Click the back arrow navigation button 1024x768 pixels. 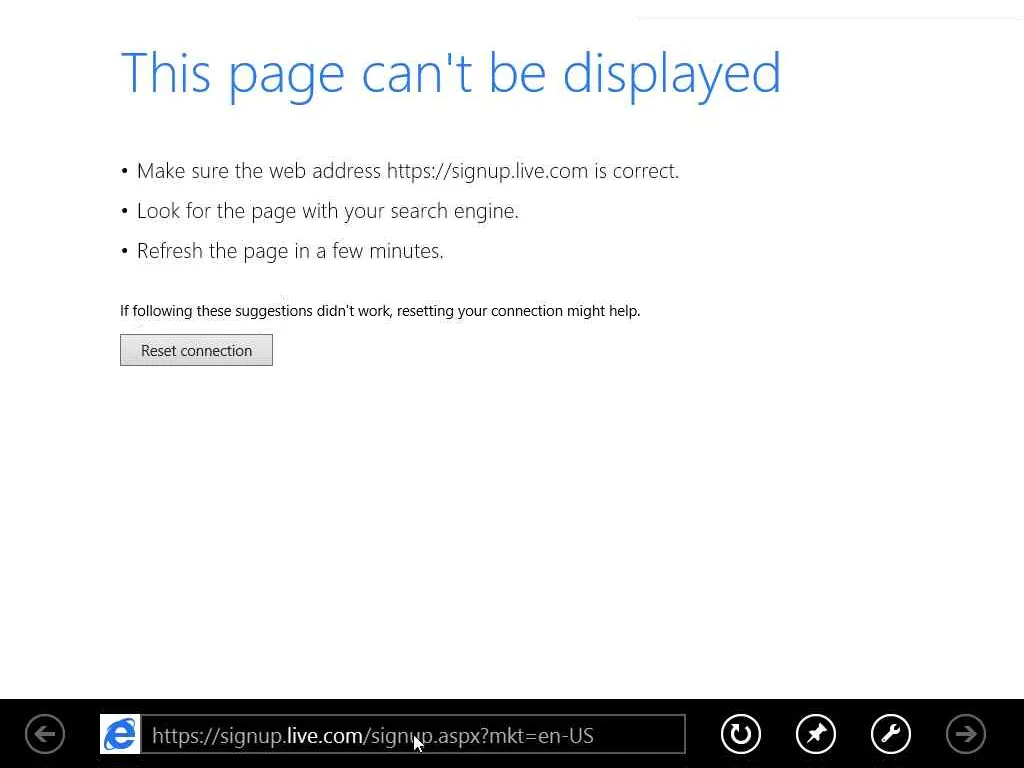point(45,734)
